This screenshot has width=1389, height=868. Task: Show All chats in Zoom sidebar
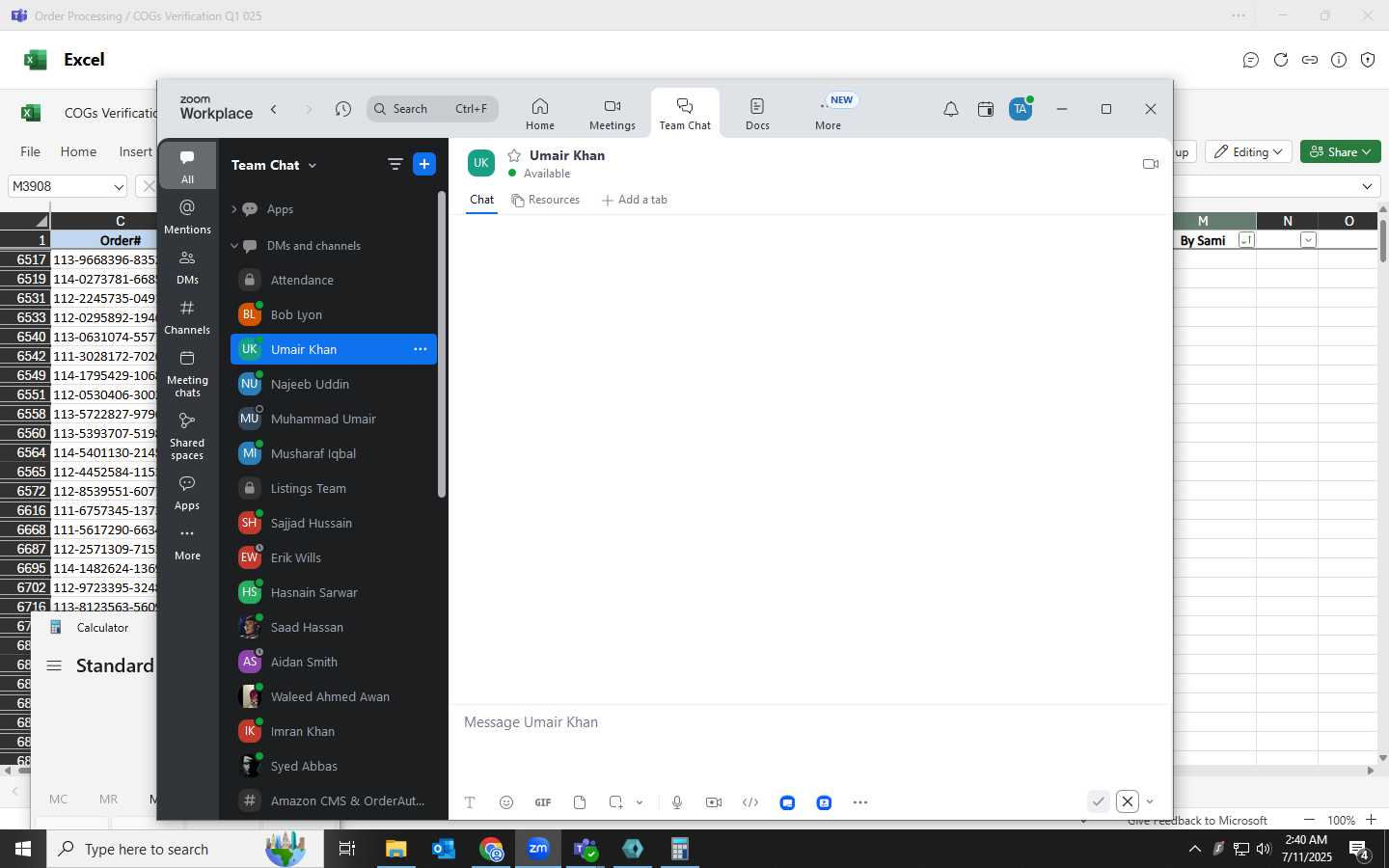[x=187, y=166]
